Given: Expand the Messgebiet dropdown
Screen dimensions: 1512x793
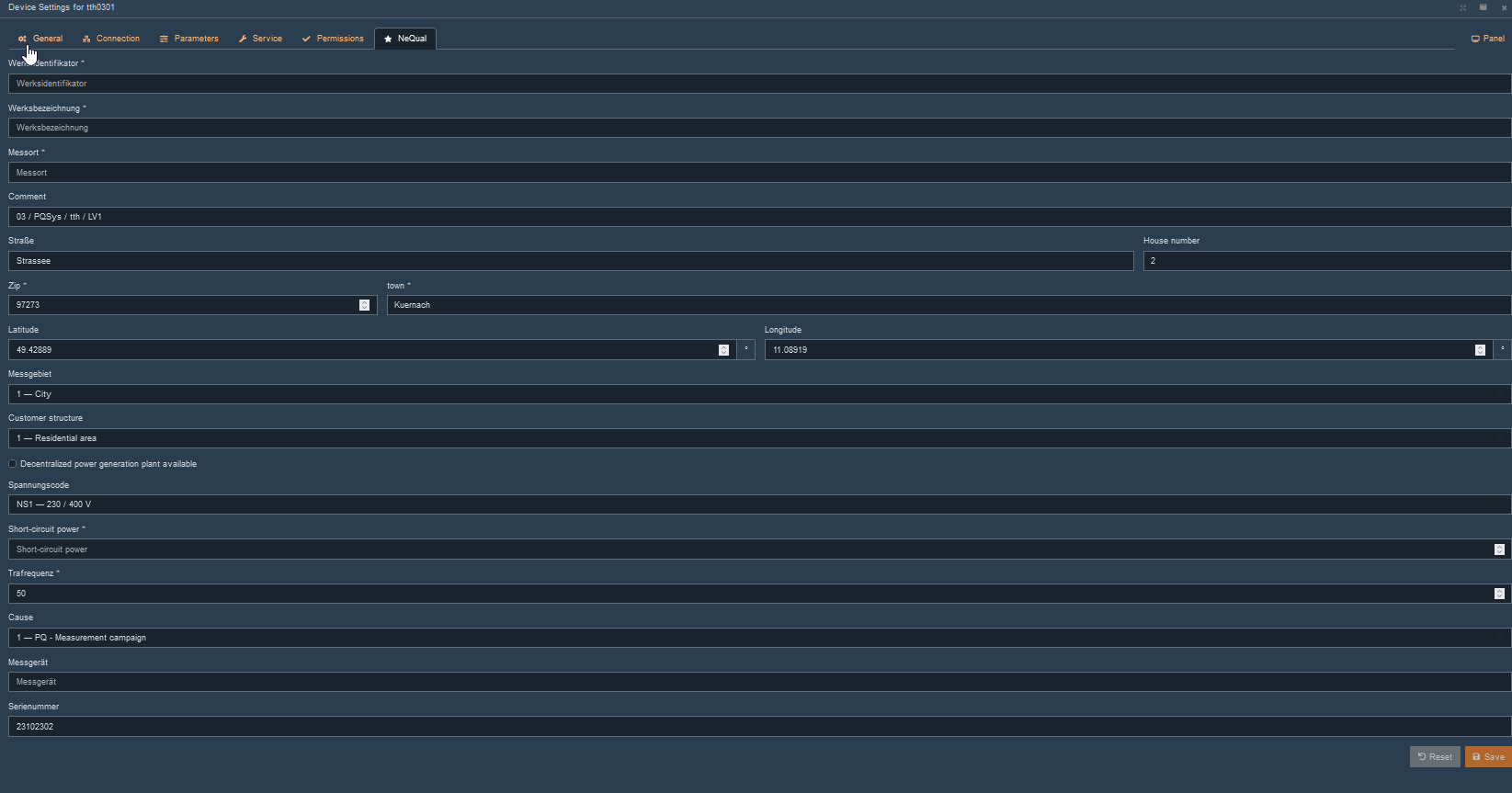Looking at the screenshot, I should click(x=758, y=394).
